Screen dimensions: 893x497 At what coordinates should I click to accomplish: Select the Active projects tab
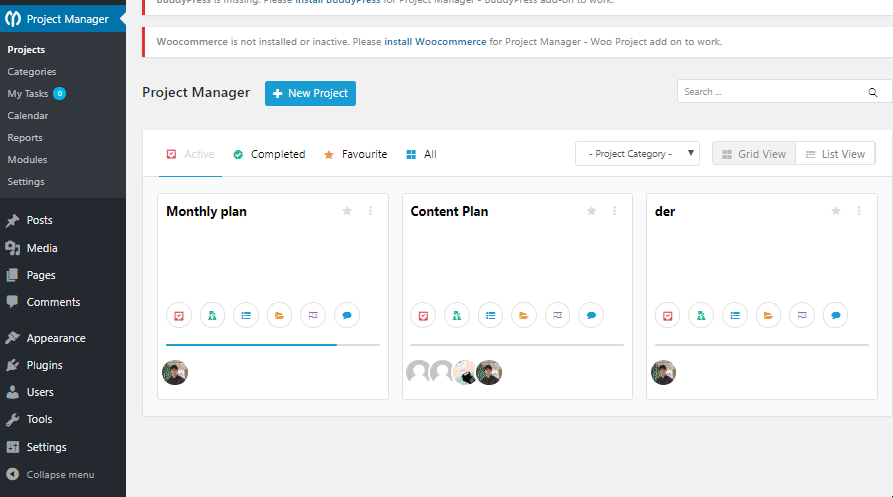[190, 154]
